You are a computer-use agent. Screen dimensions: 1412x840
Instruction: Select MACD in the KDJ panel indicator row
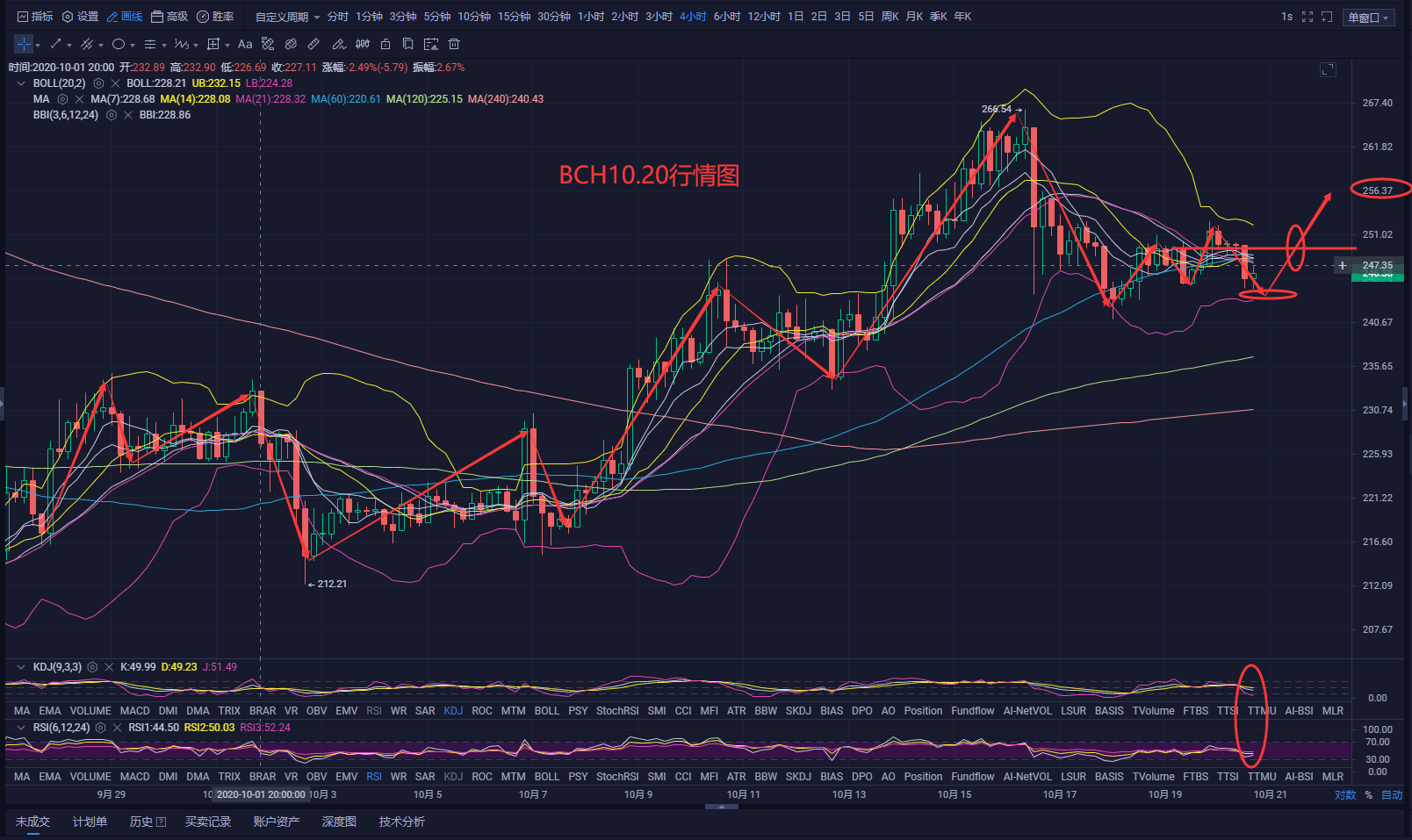coord(134,711)
